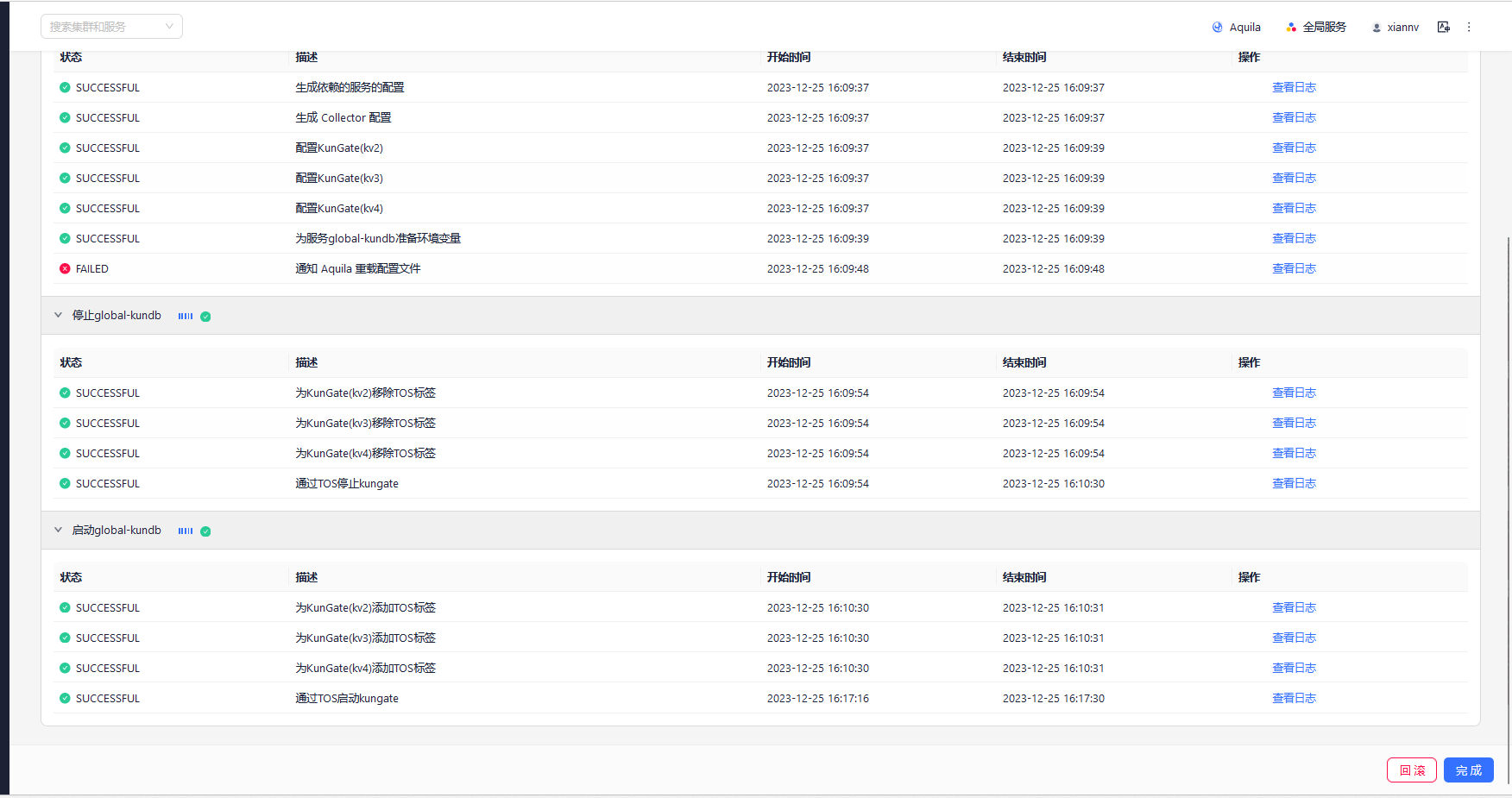Click the 完成 finish button

1468,770
